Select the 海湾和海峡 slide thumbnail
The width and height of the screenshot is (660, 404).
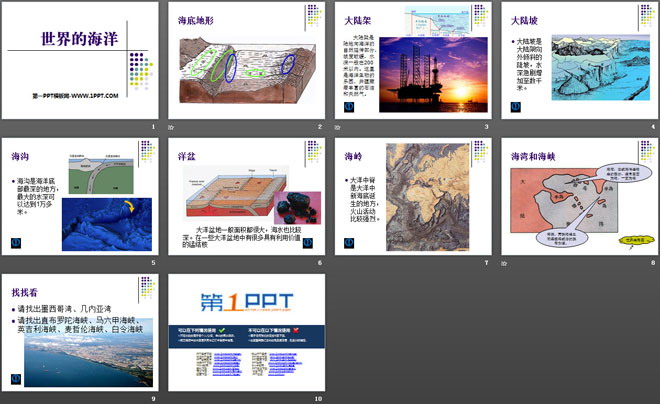(x=580, y=196)
